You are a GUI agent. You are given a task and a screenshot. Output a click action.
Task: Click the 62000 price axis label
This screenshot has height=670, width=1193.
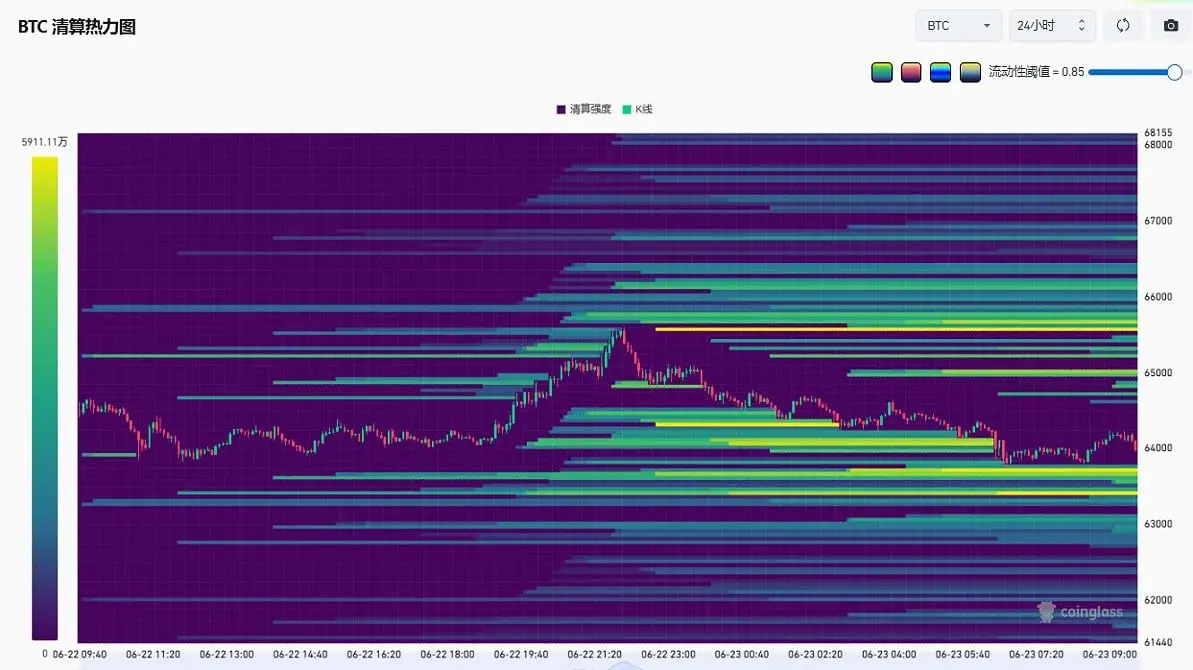(1158, 601)
